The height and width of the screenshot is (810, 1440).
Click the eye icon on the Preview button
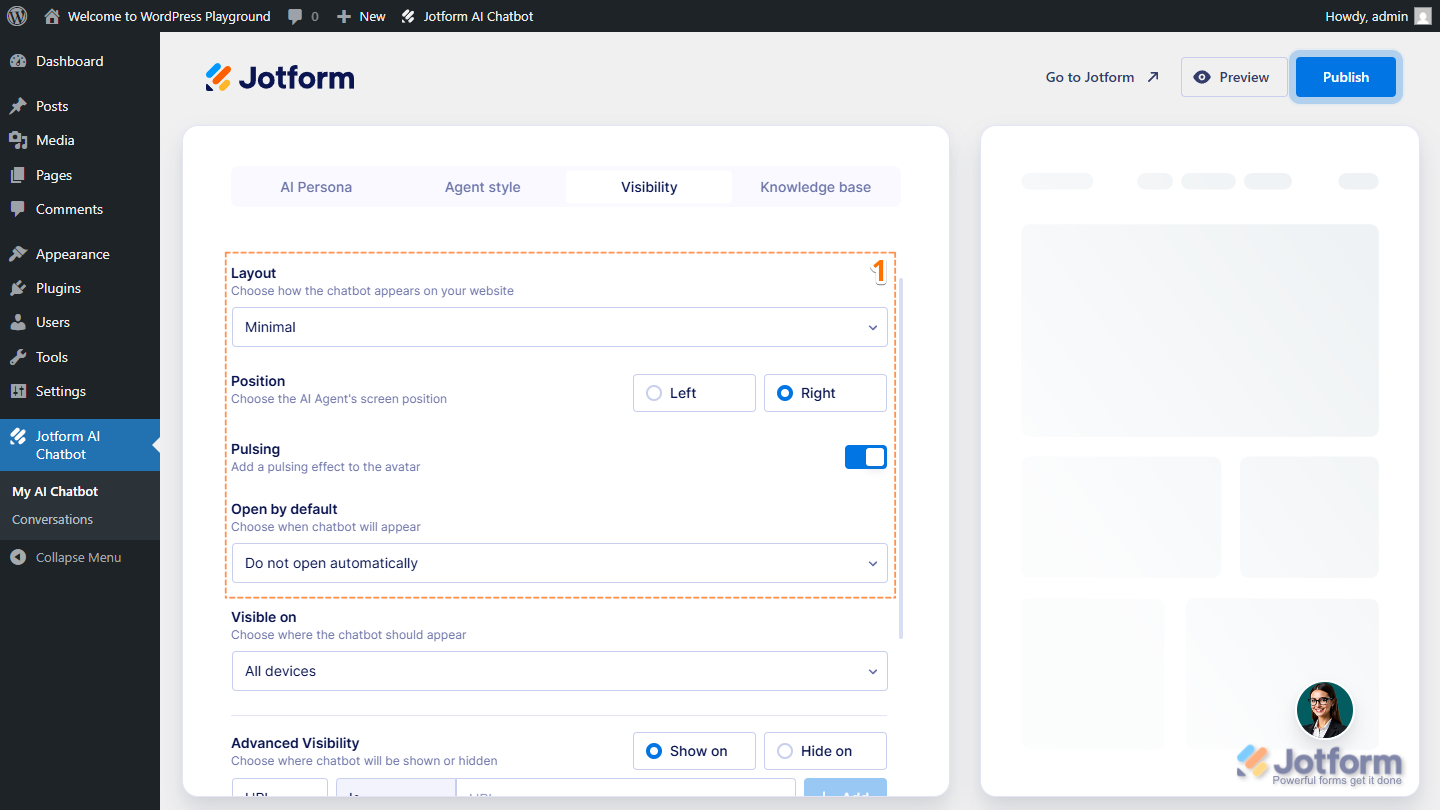click(x=1202, y=77)
